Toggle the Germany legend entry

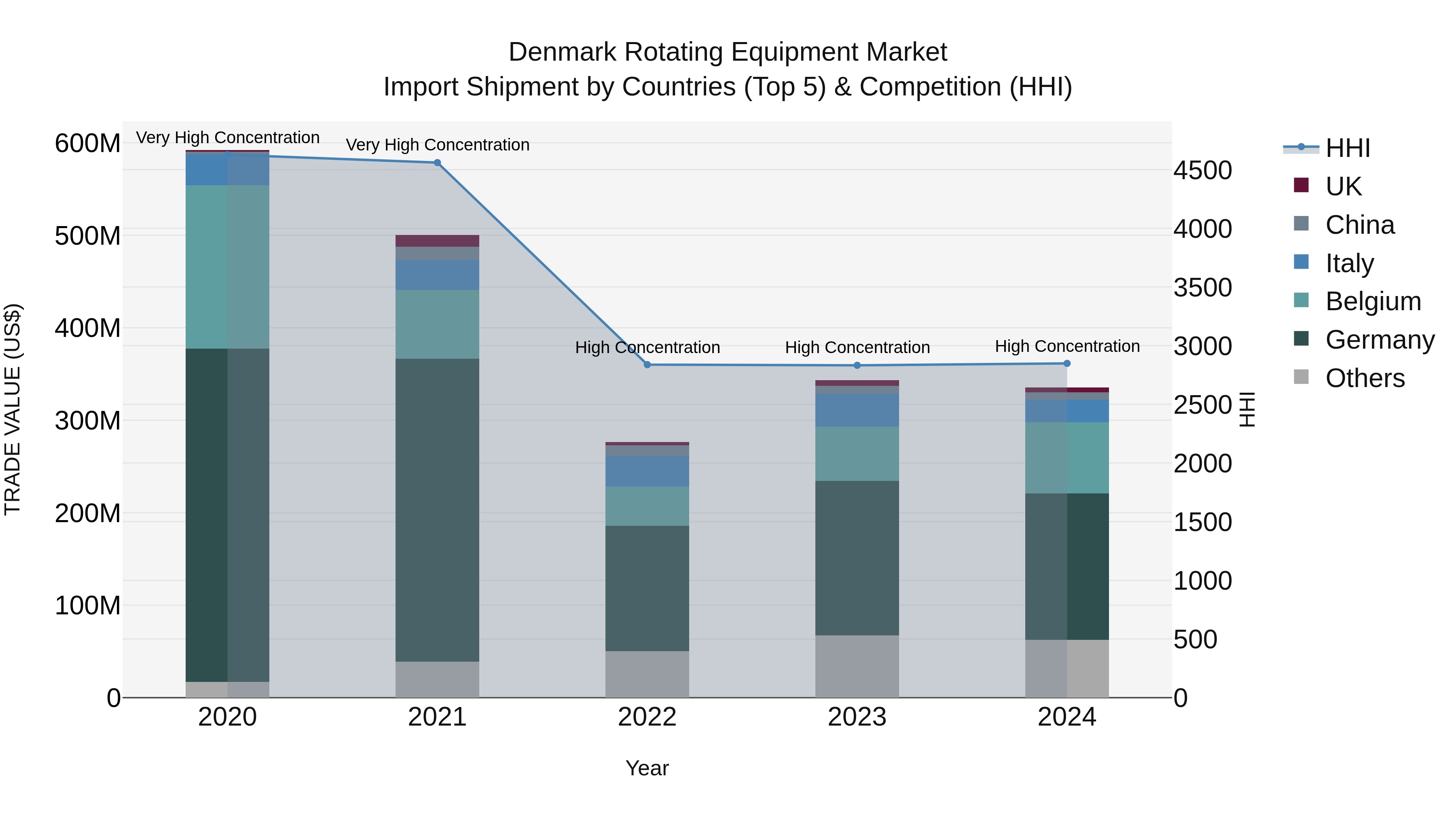(1364, 339)
